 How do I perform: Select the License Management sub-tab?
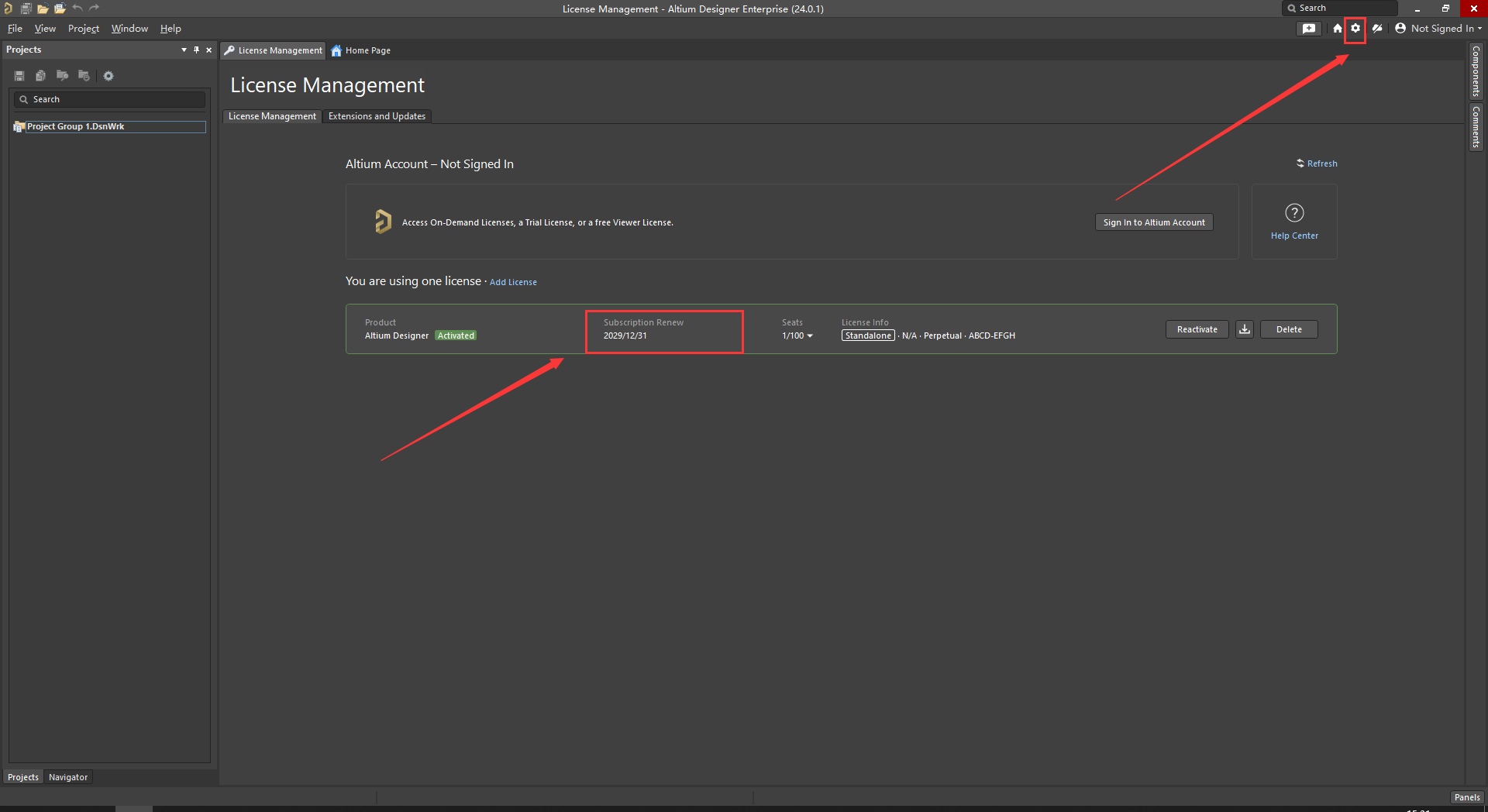(x=272, y=116)
